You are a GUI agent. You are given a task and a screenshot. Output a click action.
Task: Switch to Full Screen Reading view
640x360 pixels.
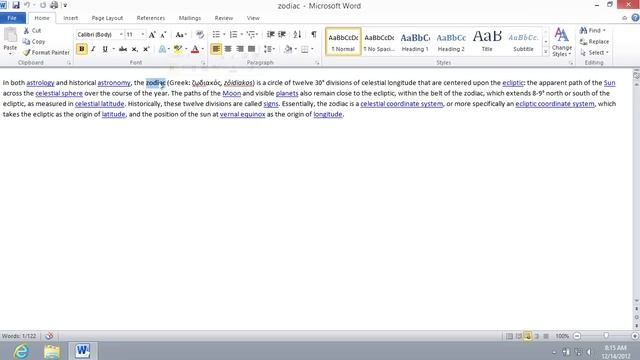coord(518,336)
